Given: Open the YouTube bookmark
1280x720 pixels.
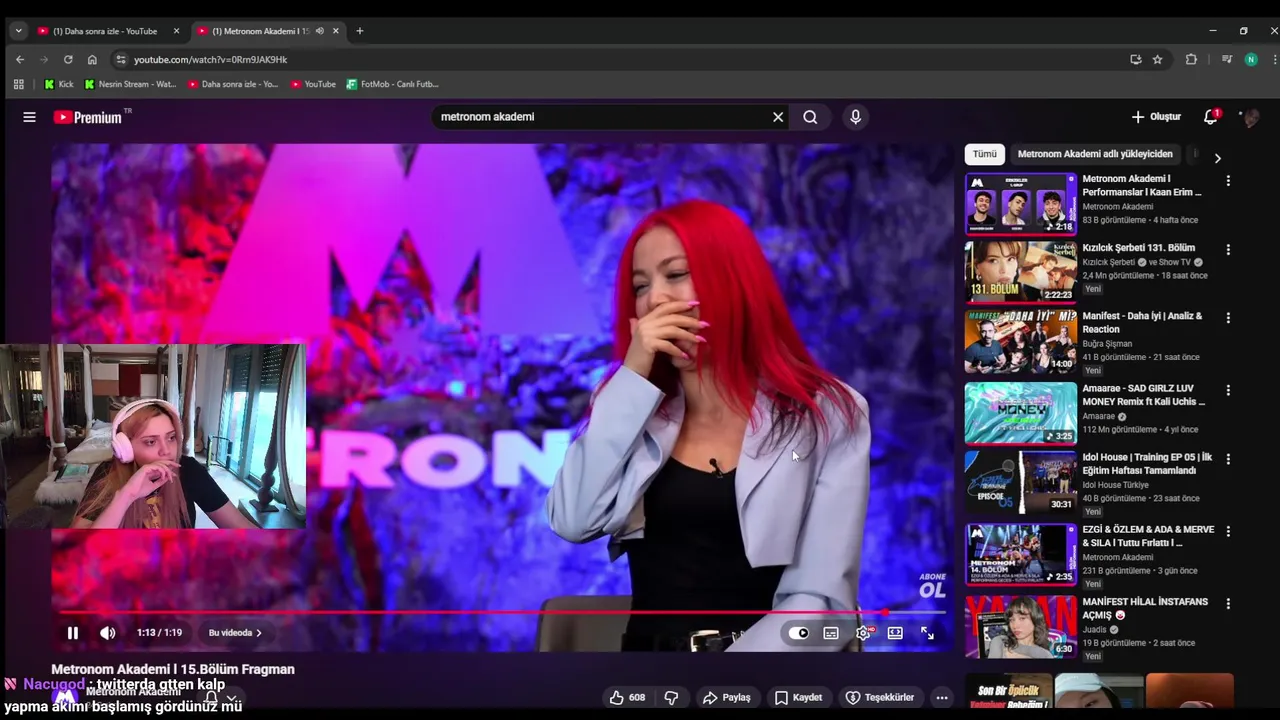Looking at the screenshot, I should (x=312, y=84).
